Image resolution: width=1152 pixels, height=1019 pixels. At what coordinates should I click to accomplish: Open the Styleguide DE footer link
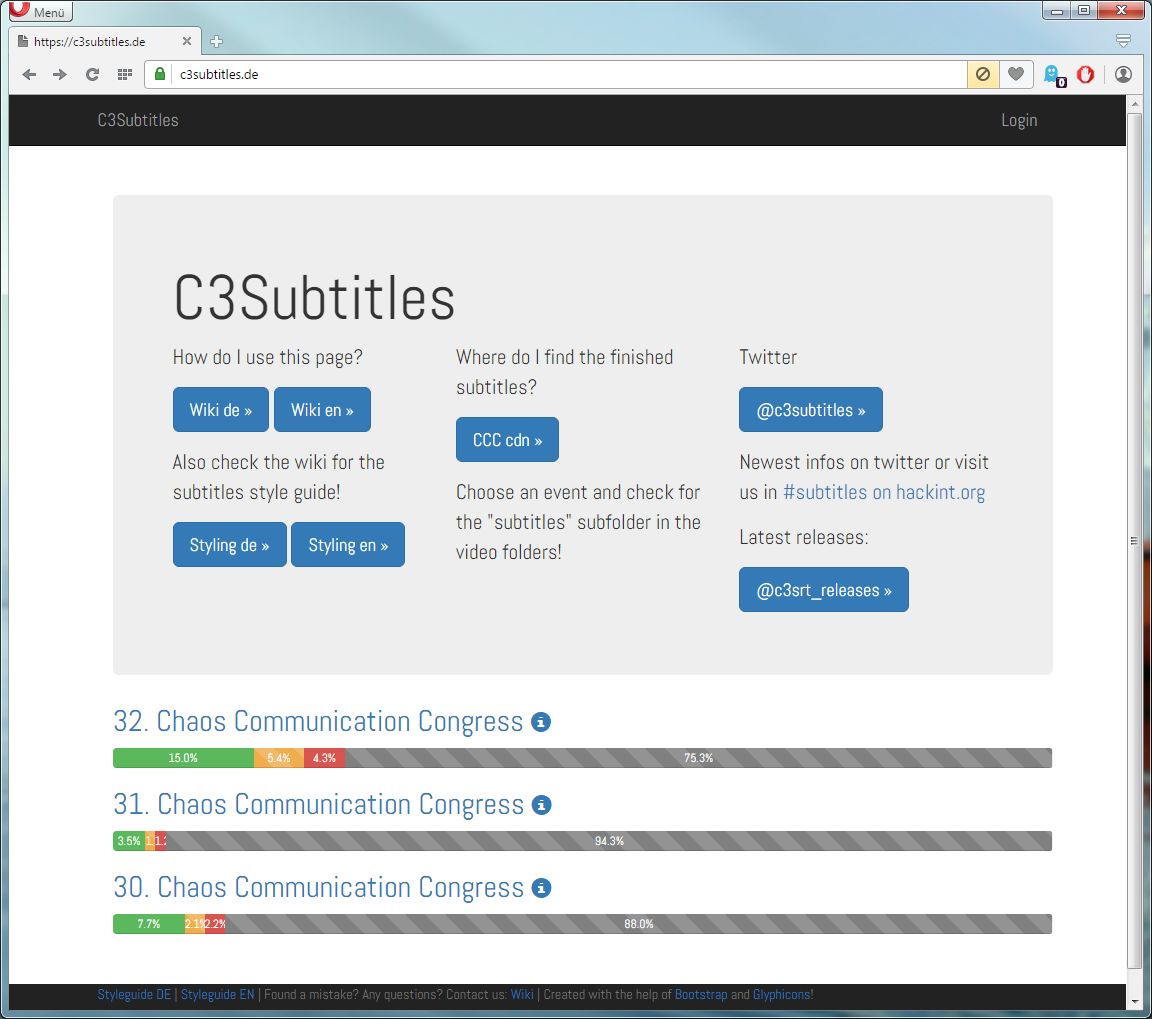[134, 994]
